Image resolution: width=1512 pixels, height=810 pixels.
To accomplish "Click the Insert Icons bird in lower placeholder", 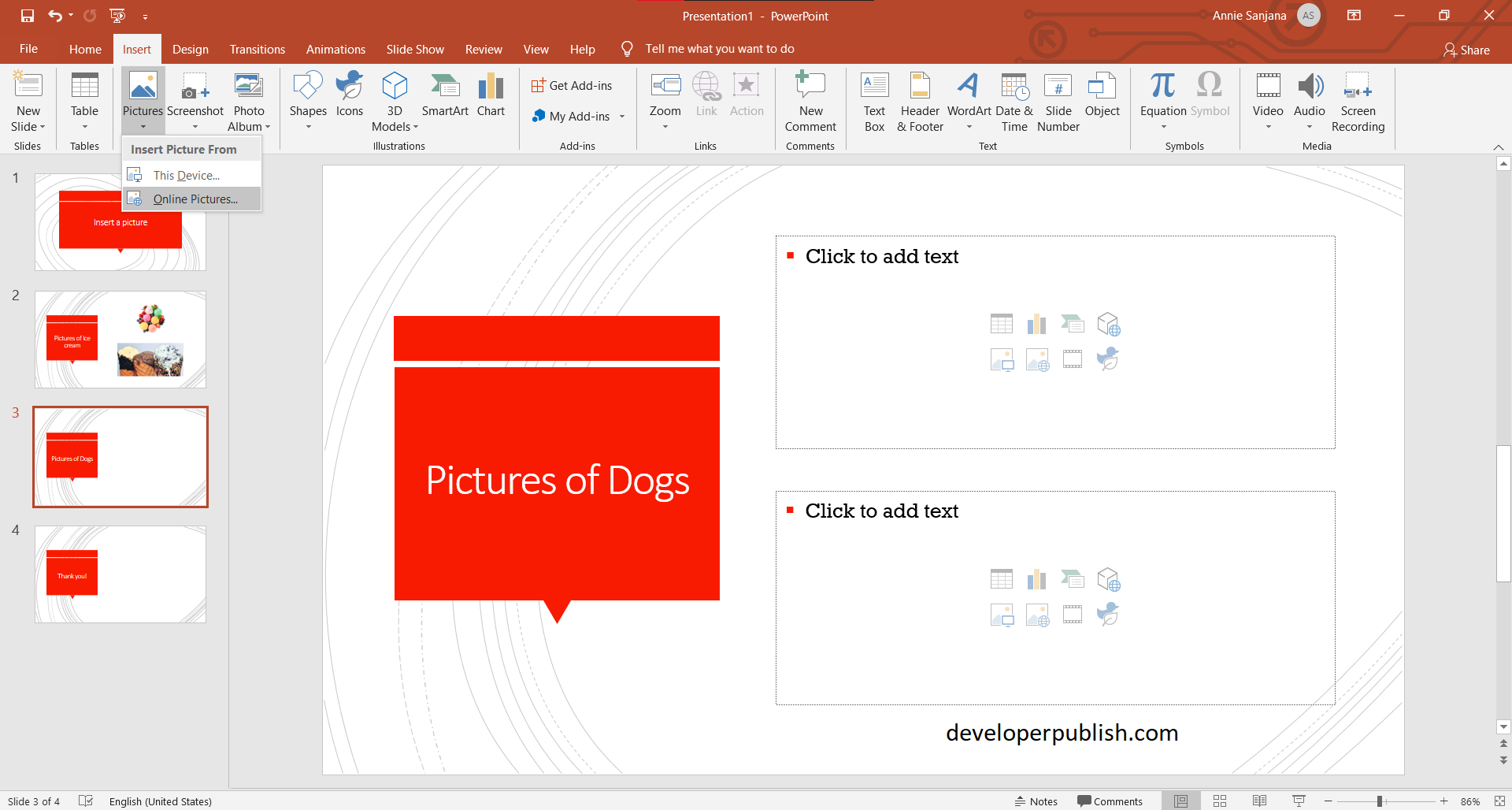I will 1108,614.
